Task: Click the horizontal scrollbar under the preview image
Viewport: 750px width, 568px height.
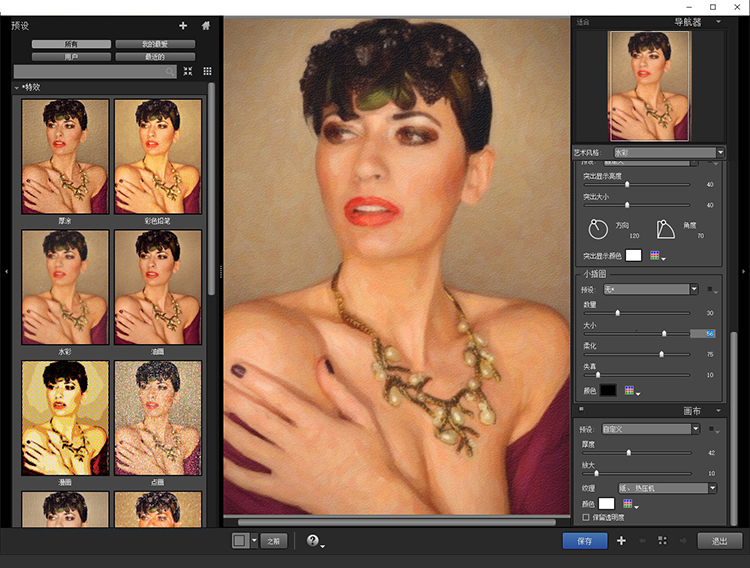Action: click(397, 522)
